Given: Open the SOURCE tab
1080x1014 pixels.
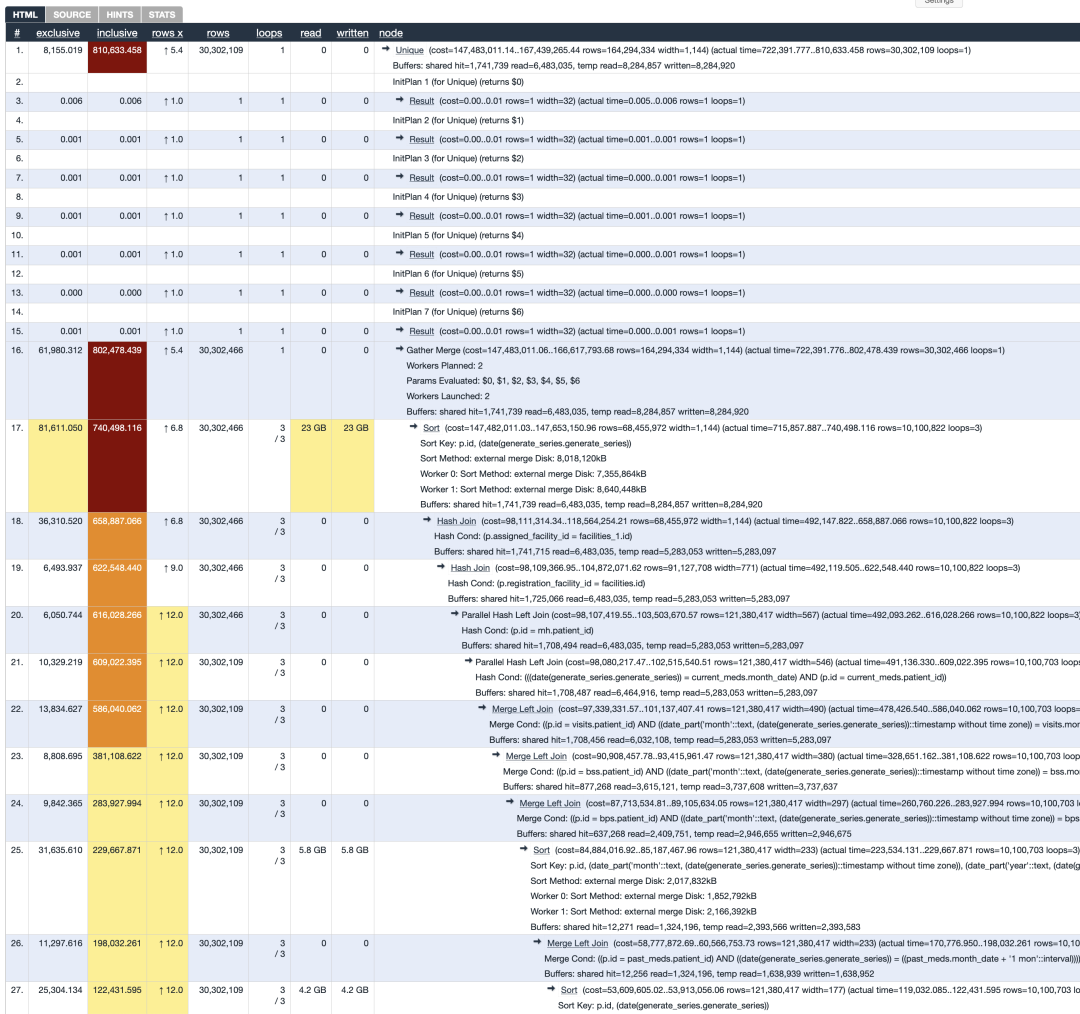Looking at the screenshot, I should [72, 14].
